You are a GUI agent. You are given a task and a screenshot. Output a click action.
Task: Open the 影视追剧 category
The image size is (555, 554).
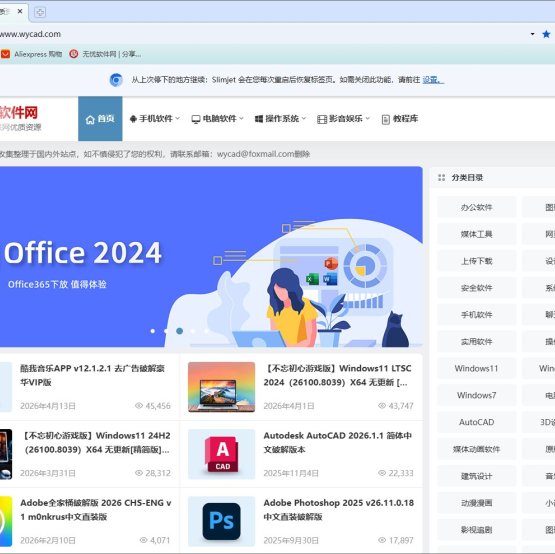[476, 530]
